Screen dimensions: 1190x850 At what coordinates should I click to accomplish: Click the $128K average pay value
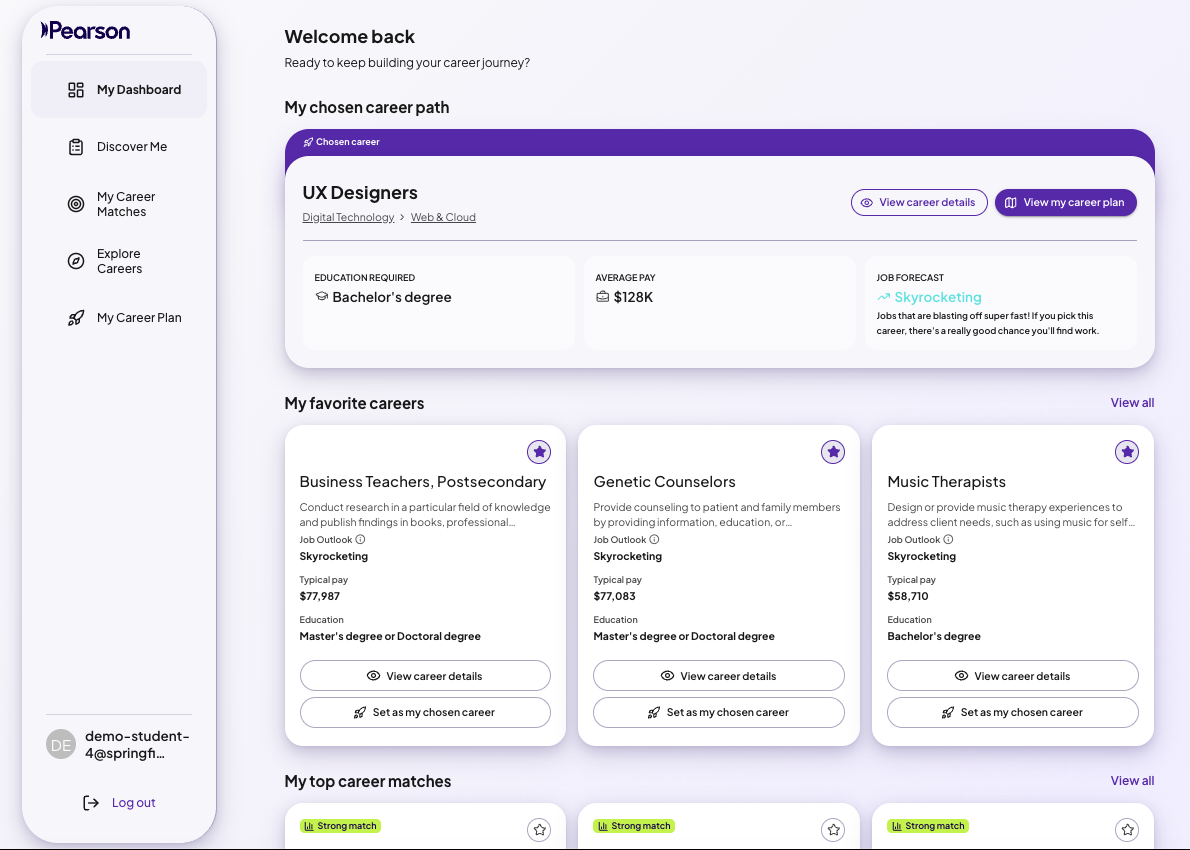point(633,298)
